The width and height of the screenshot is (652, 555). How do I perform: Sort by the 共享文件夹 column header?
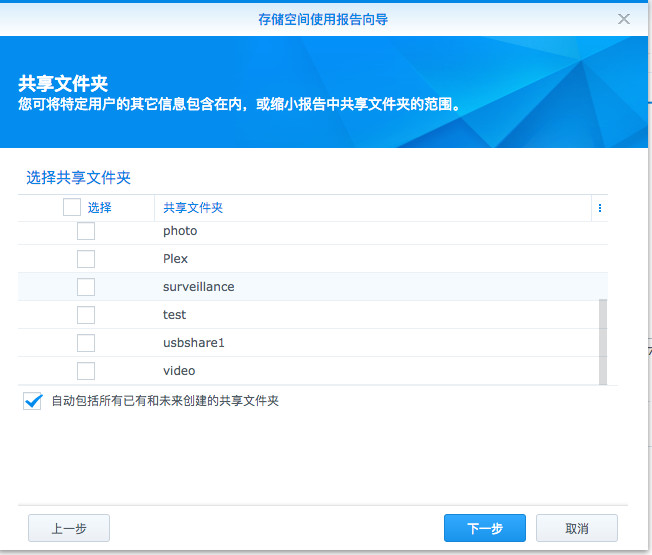(x=193, y=207)
